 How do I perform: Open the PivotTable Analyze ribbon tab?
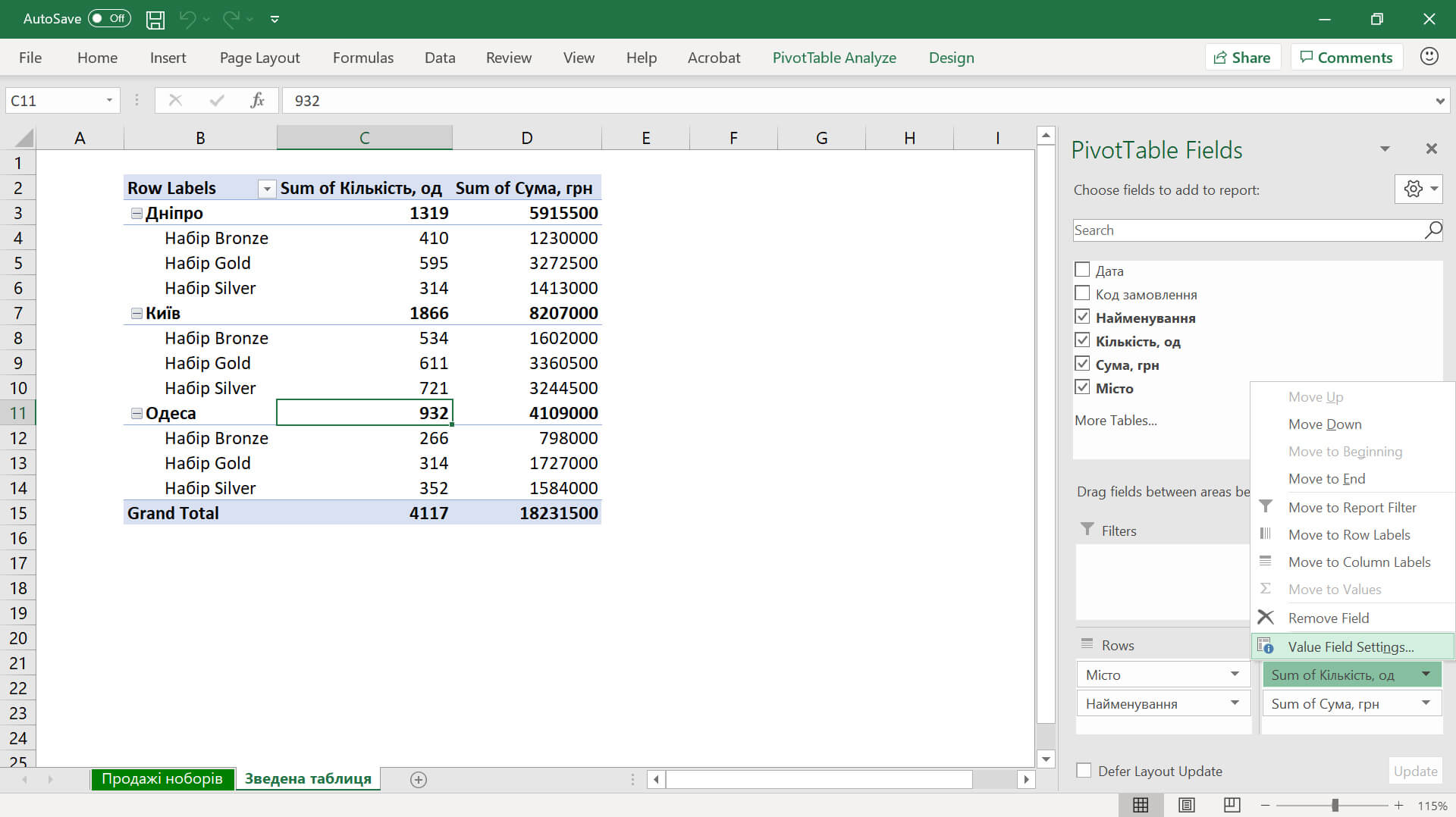point(833,58)
